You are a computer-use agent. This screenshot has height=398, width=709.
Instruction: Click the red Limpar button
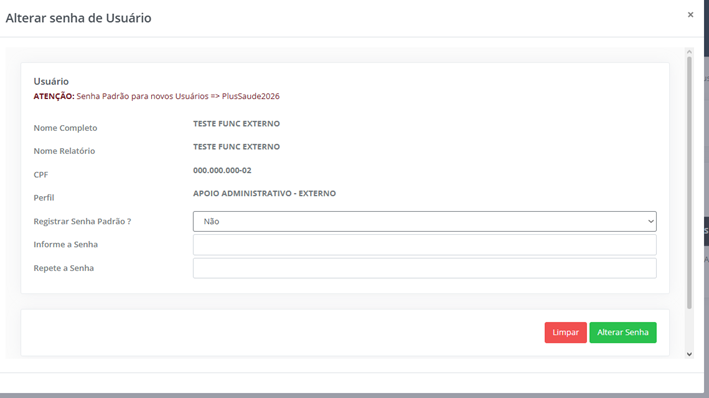[565, 332]
